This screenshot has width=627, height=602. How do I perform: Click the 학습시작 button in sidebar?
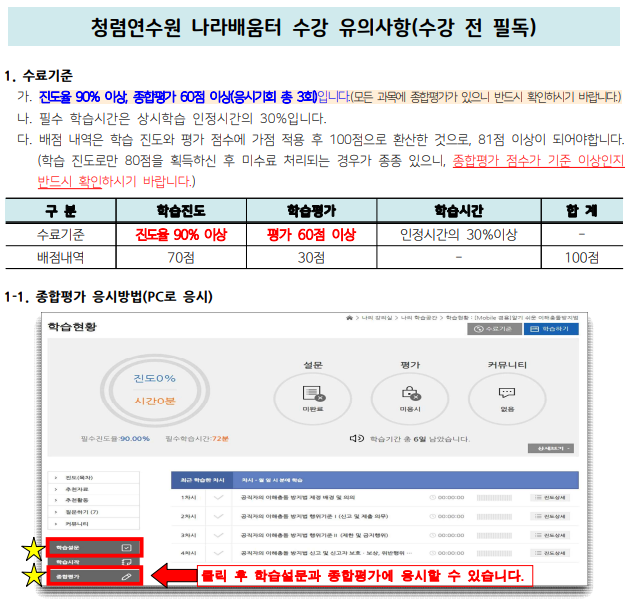(x=94, y=562)
